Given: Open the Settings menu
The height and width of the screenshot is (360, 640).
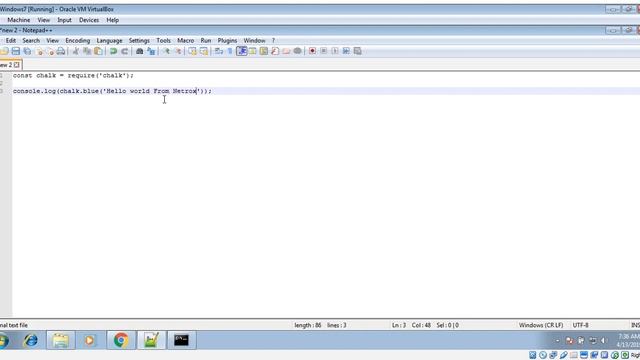Looking at the screenshot, I should (139, 40).
